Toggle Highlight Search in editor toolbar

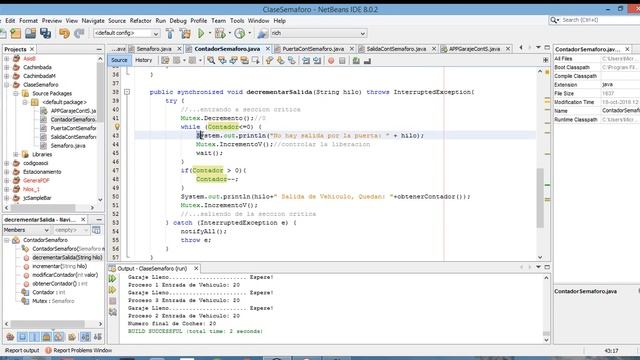pos(244,60)
